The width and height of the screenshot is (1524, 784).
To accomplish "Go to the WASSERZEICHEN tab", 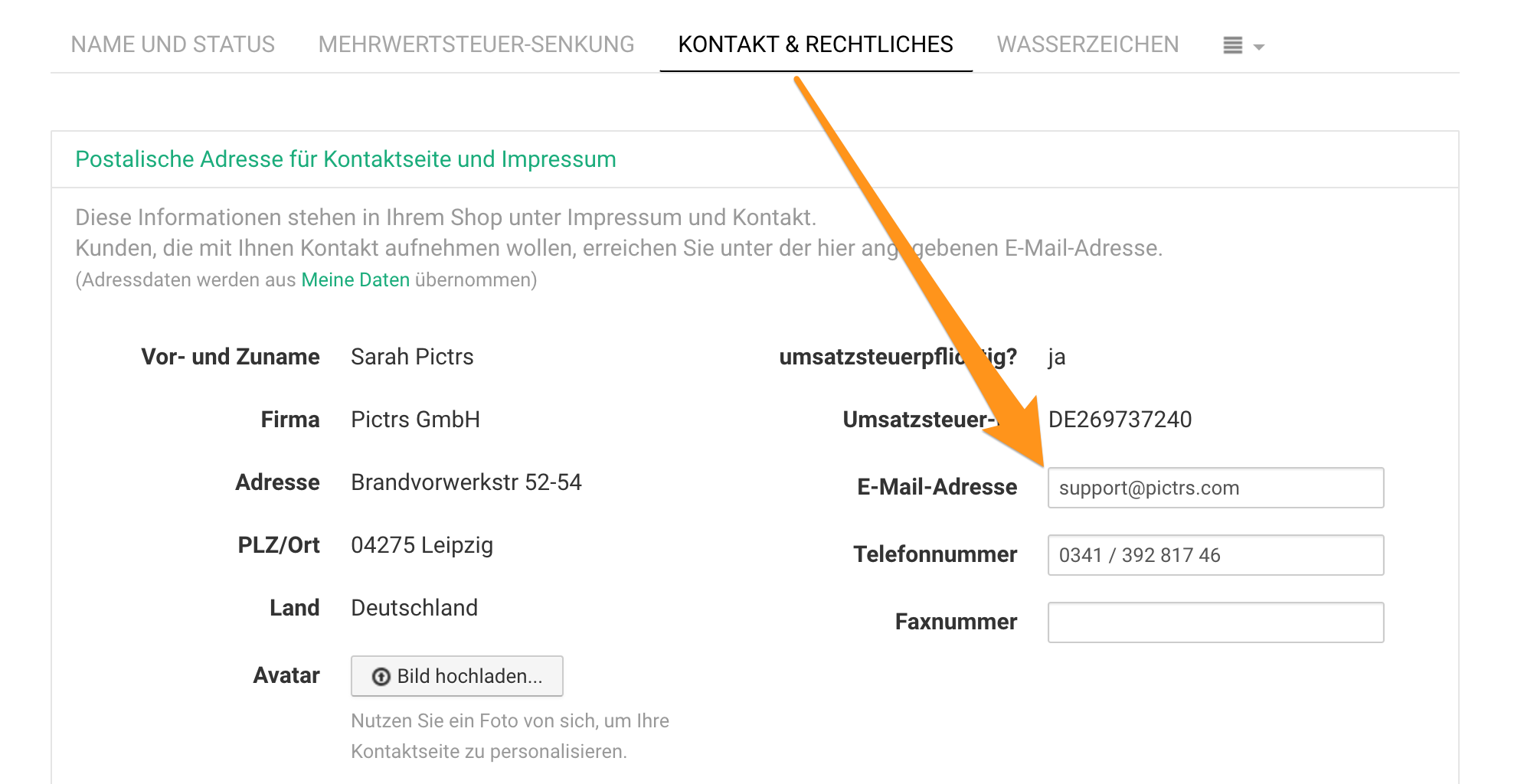I will tap(1087, 44).
